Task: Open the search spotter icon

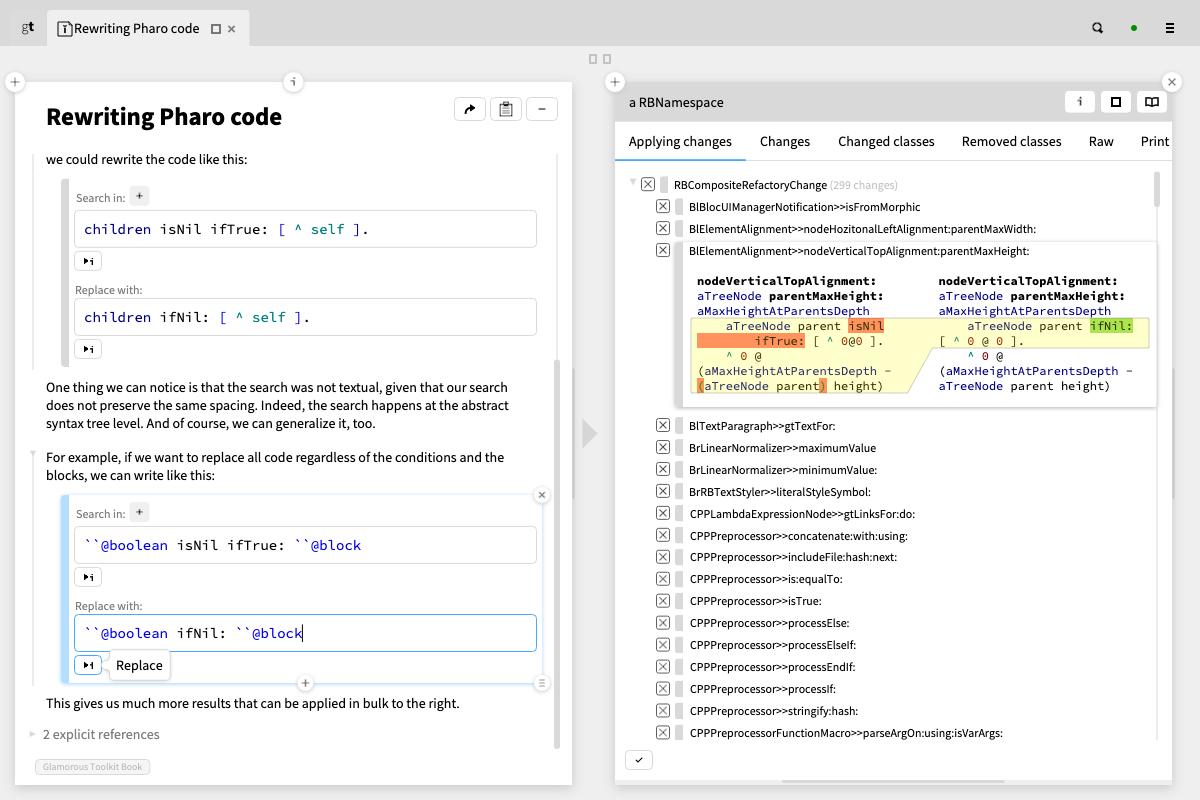Action: (1097, 28)
